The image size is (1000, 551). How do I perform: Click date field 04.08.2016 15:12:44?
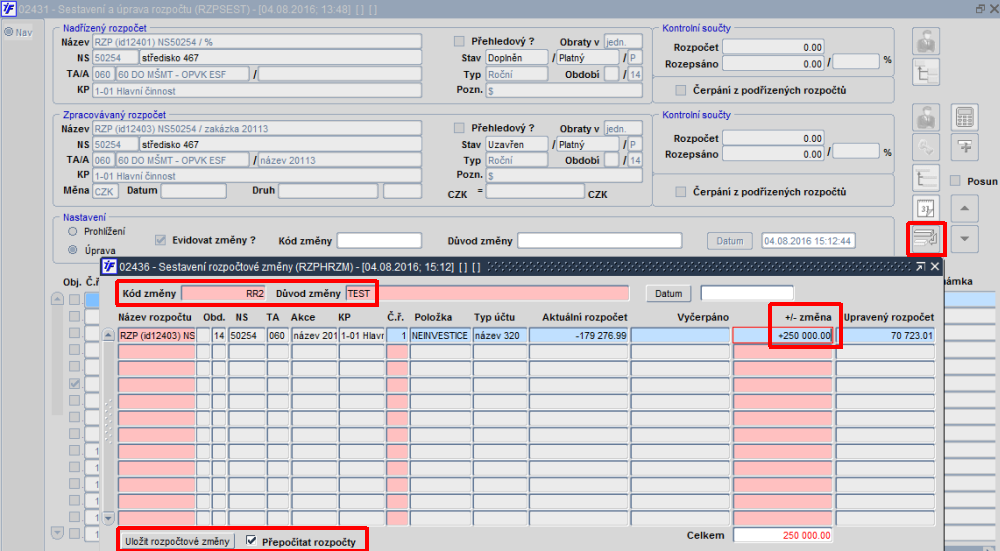[808, 241]
